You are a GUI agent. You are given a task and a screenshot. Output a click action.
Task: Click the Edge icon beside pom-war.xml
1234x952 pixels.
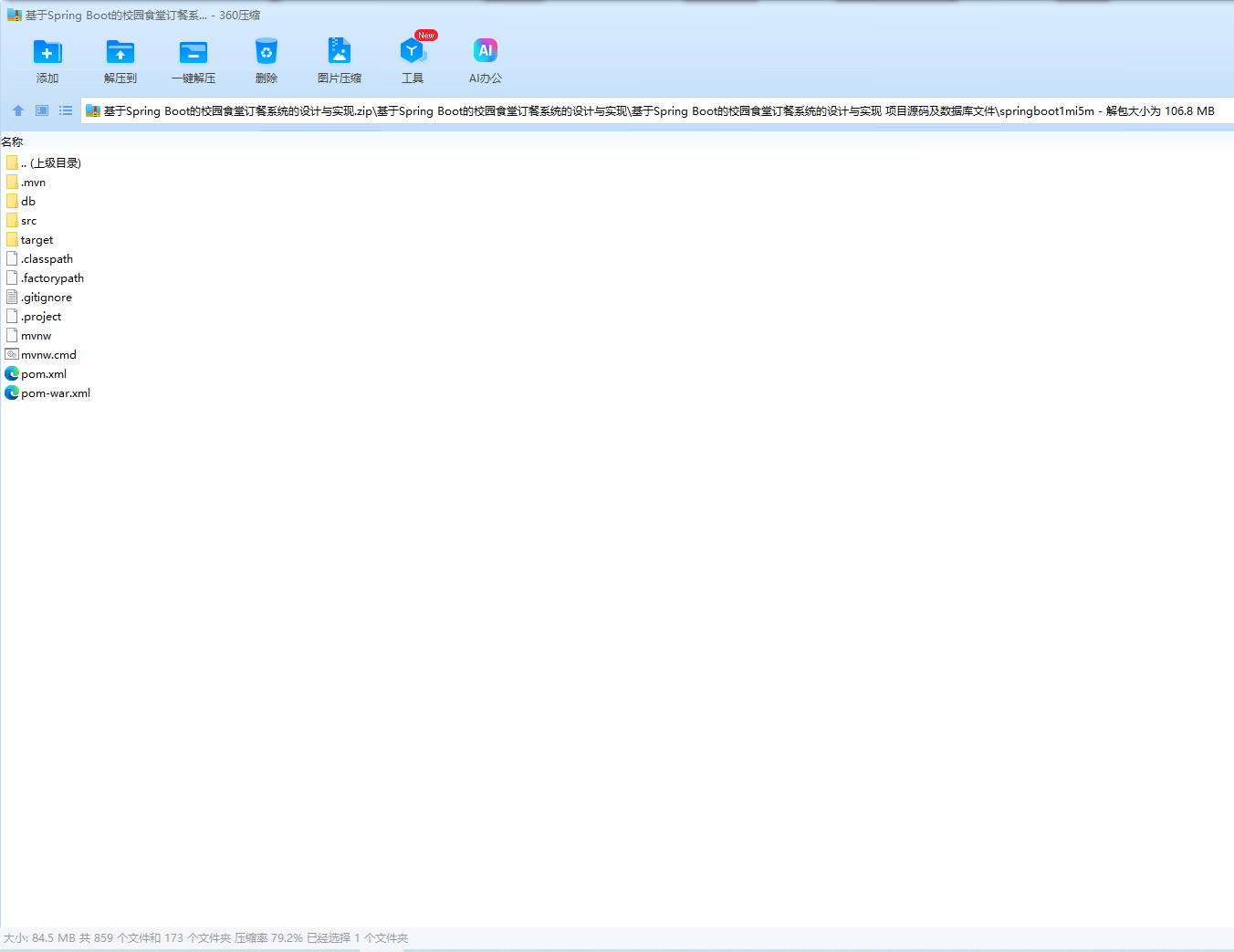pyautogui.click(x=12, y=392)
